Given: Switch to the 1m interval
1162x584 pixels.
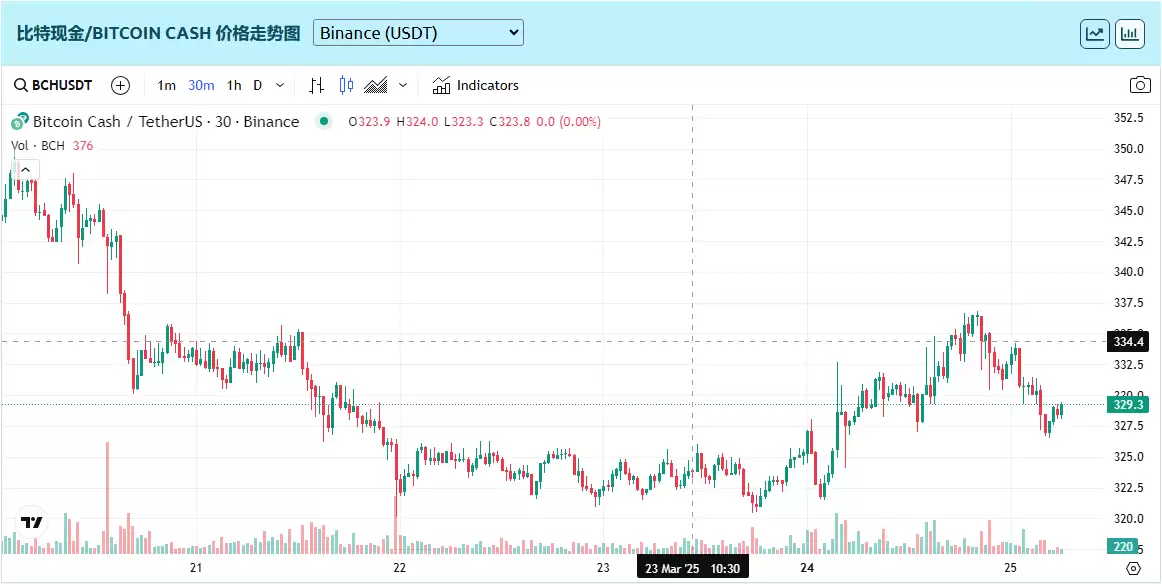Looking at the screenshot, I should coord(166,85).
